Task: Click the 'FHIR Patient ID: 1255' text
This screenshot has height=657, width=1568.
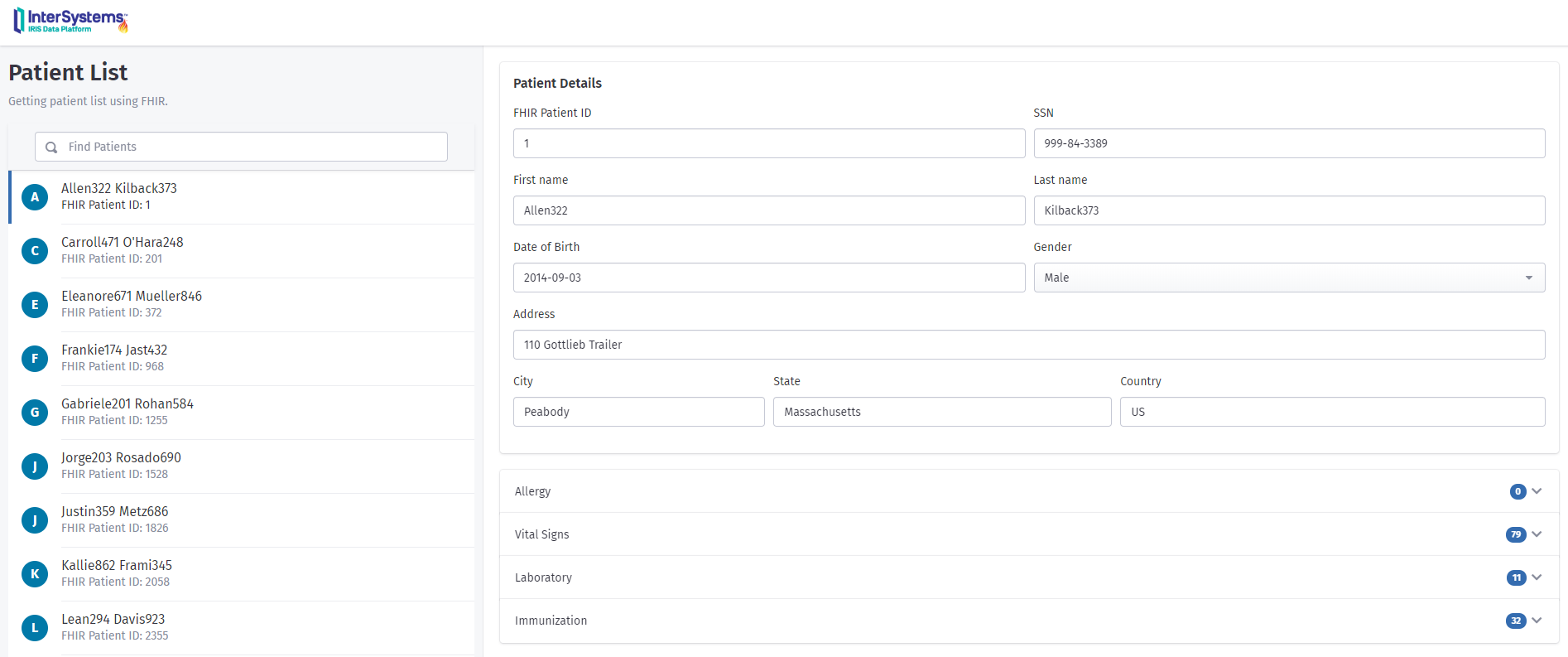Action: tap(114, 420)
